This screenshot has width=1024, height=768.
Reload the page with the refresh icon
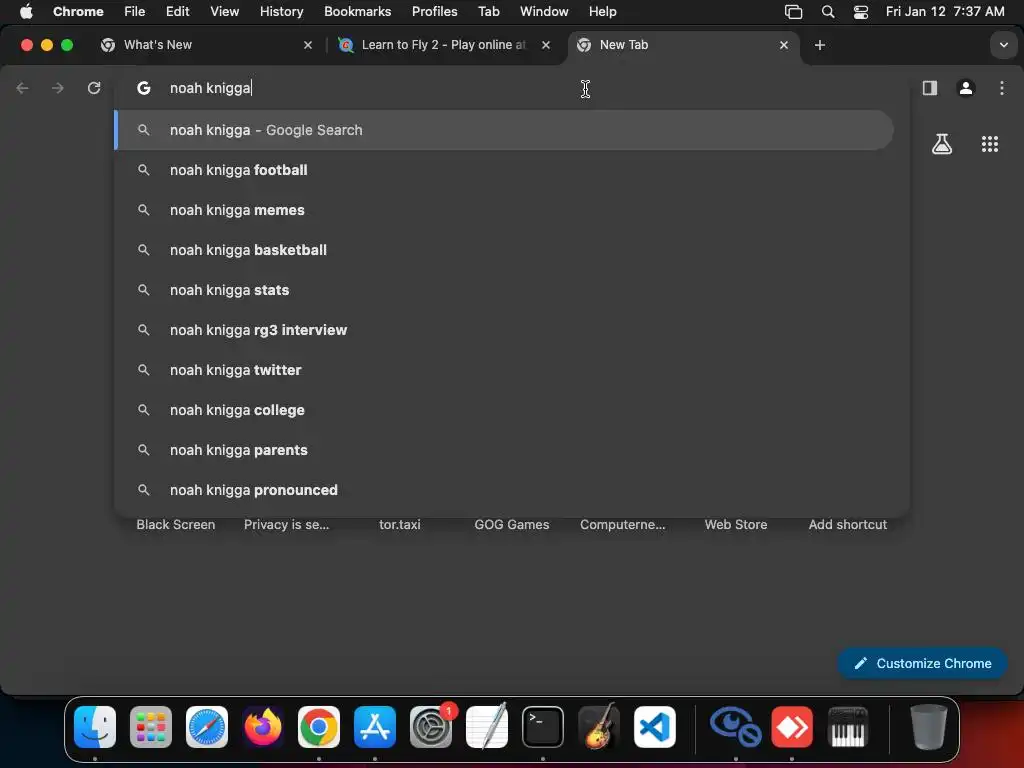[x=94, y=88]
